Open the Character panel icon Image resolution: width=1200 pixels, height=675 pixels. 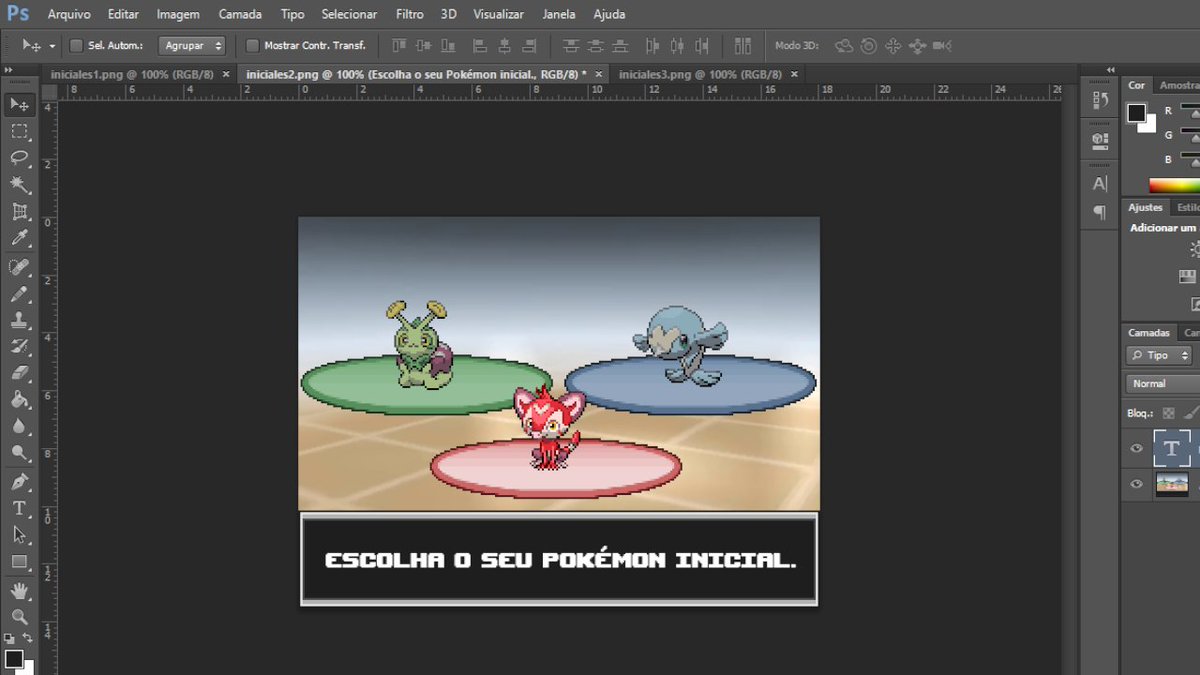pos(1100,184)
